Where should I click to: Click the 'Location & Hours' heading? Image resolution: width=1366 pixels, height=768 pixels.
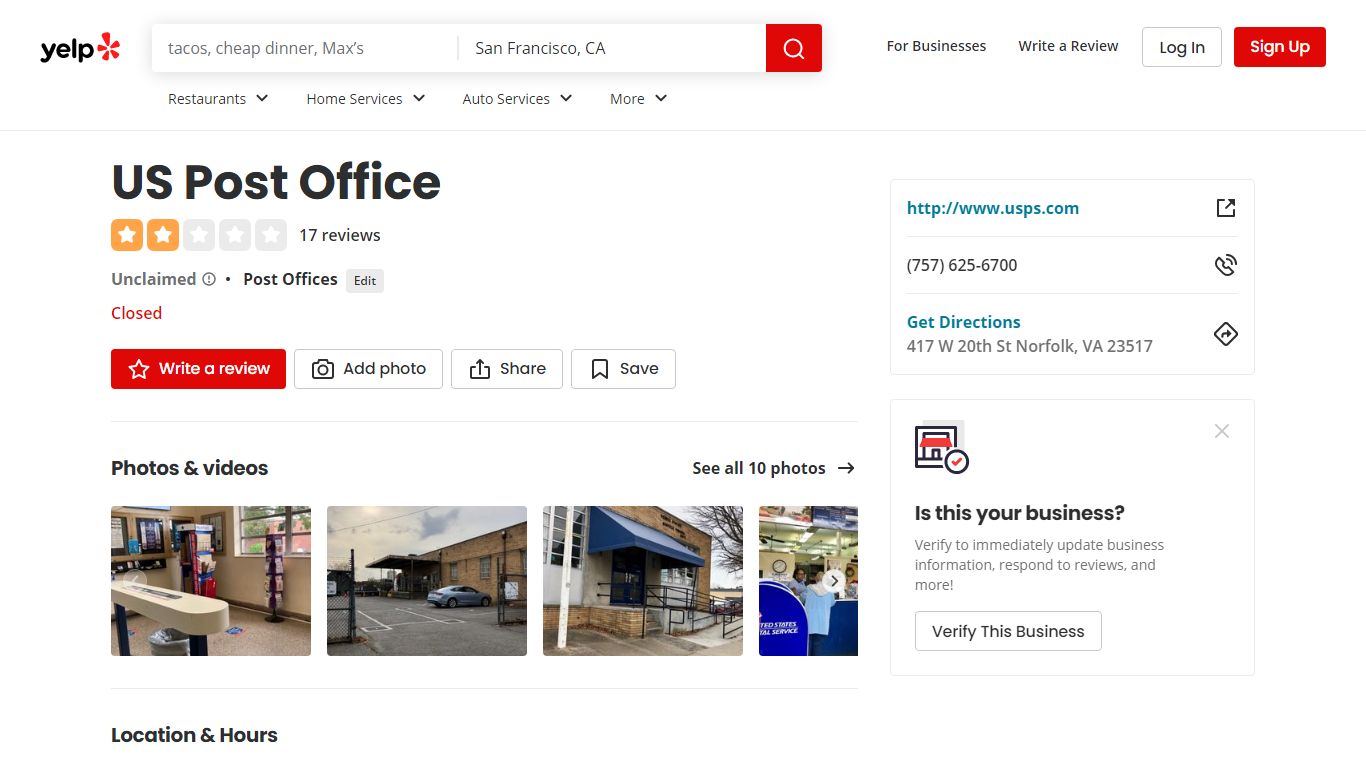coord(194,735)
